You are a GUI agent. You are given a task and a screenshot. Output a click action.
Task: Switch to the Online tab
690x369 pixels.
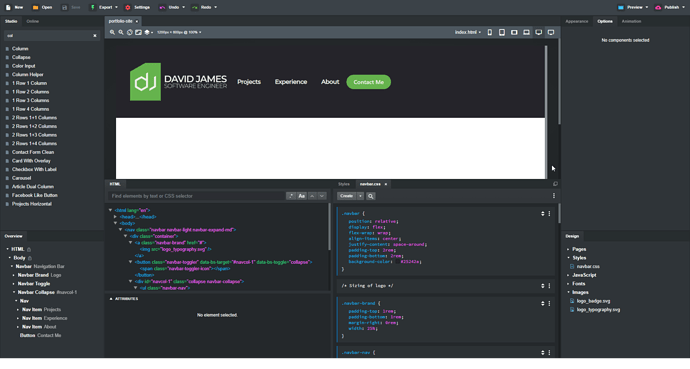32,21
